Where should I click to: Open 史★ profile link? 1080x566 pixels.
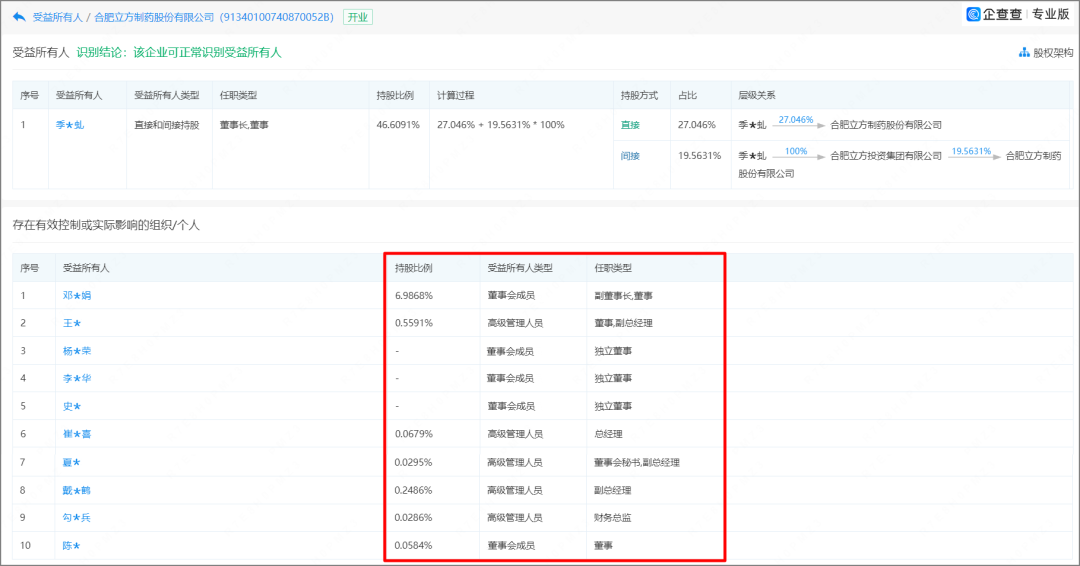[x=72, y=406]
